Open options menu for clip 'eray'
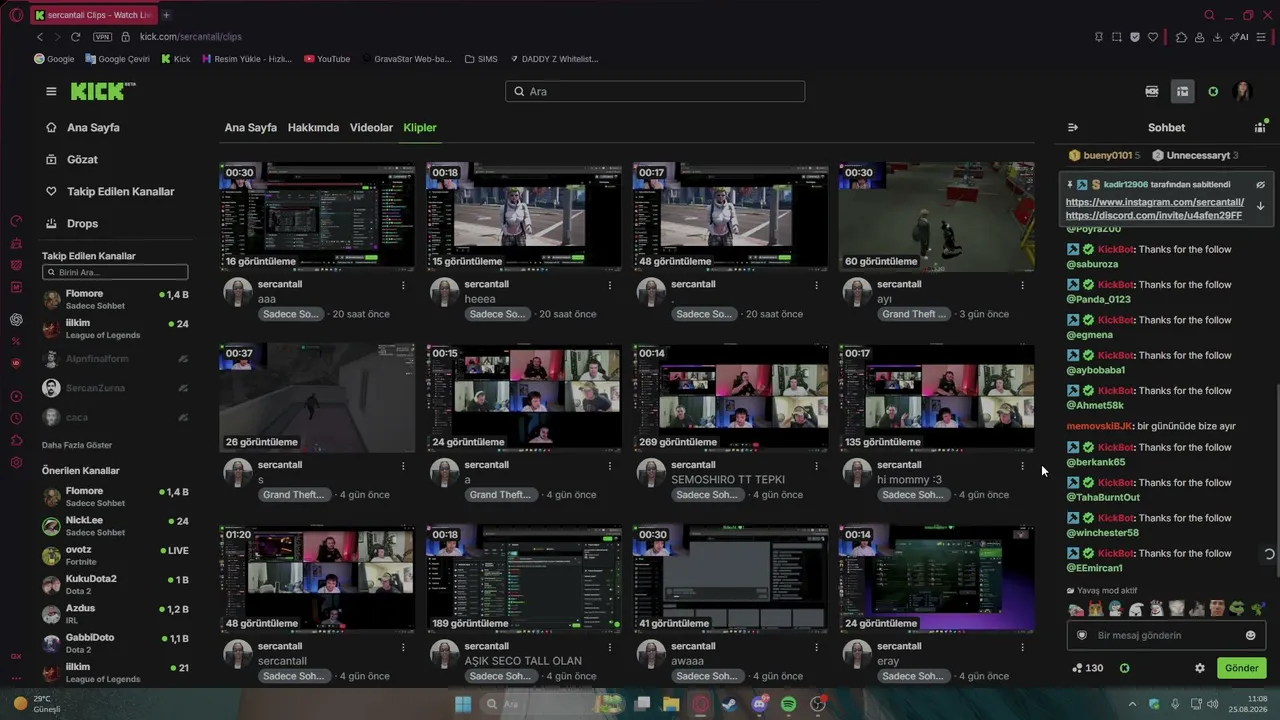Screen dimensions: 1280x720 pos(1022,647)
